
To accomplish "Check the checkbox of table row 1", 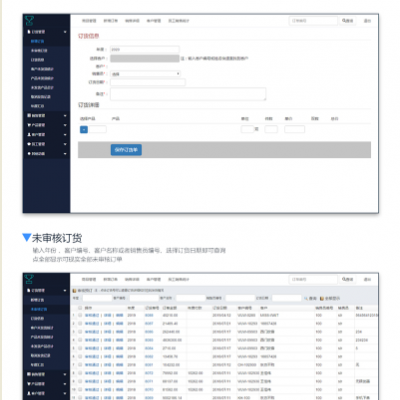I will tap(80, 315).
